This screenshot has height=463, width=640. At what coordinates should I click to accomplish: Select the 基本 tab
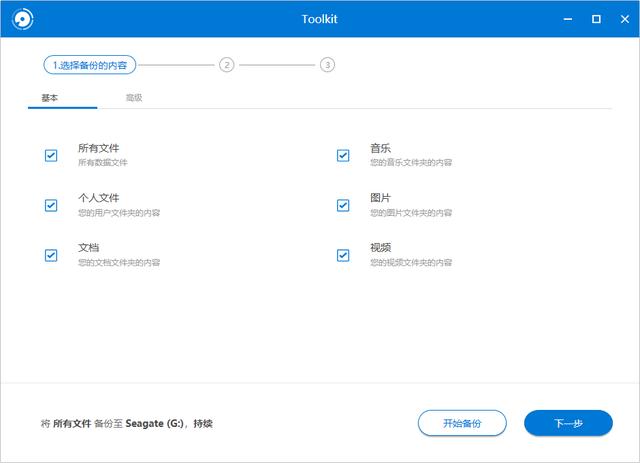pos(49,98)
